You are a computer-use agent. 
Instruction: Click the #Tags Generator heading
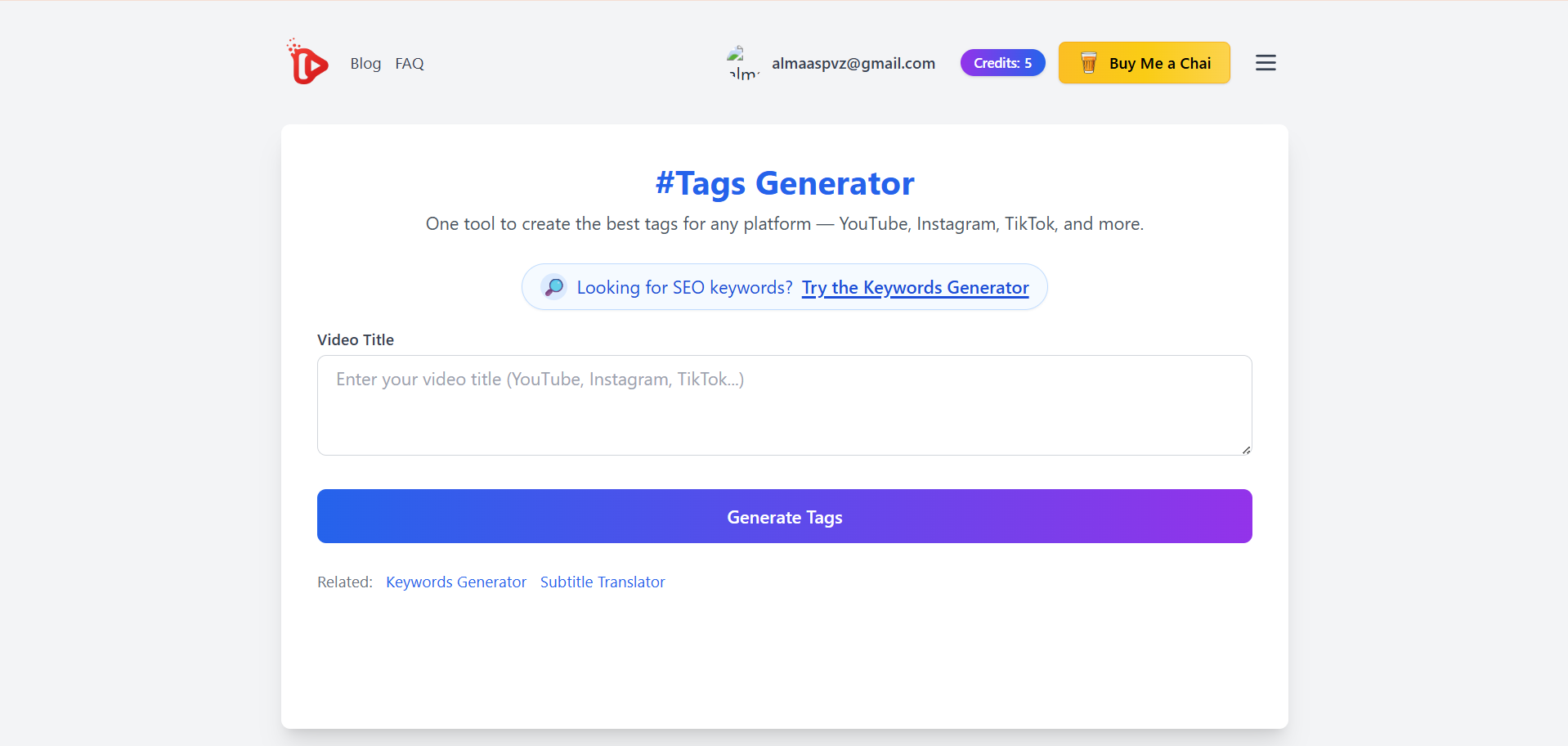[x=784, y=183]
